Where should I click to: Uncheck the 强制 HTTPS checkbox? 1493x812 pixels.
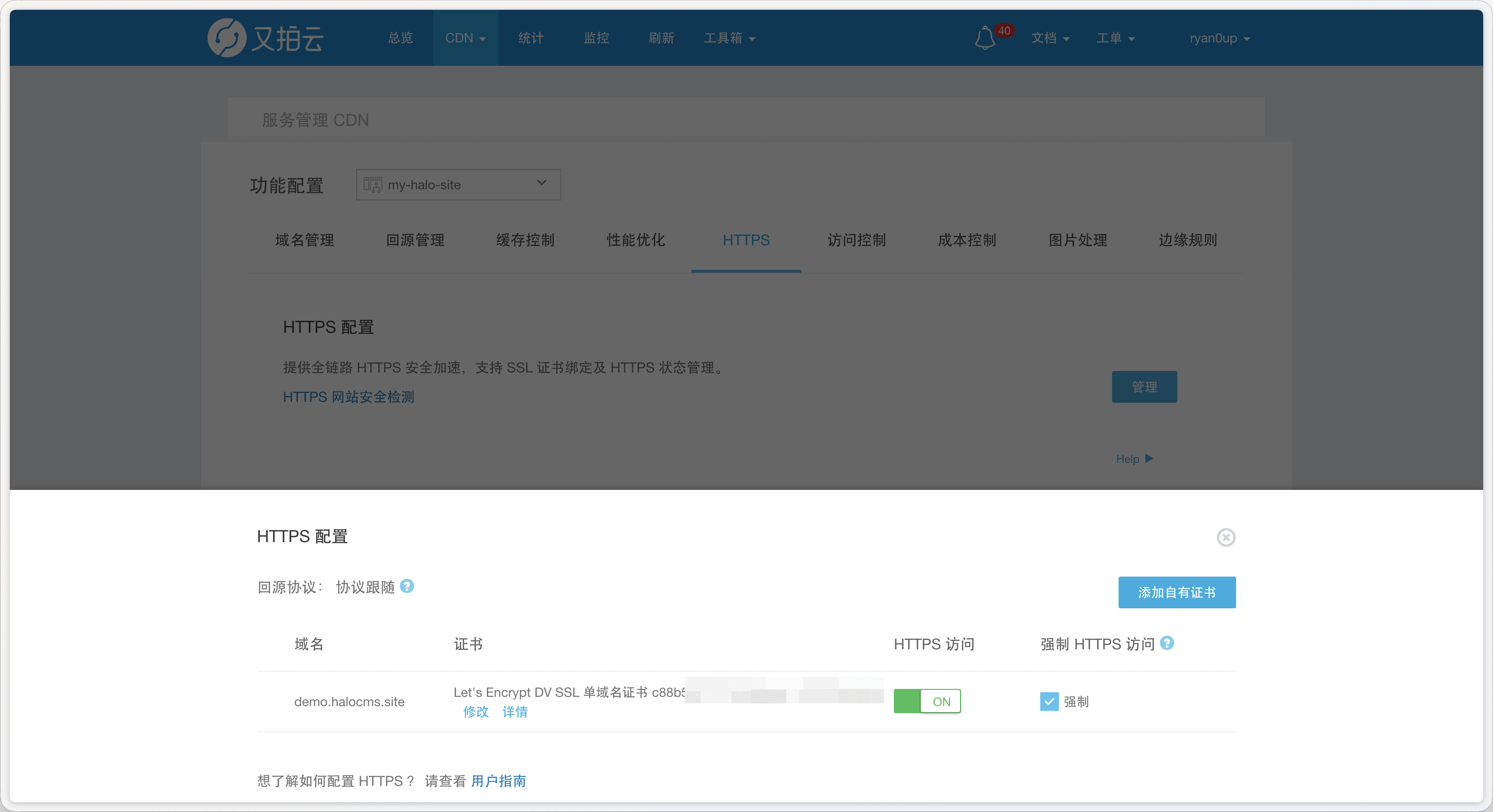(x=1049, y=702)
